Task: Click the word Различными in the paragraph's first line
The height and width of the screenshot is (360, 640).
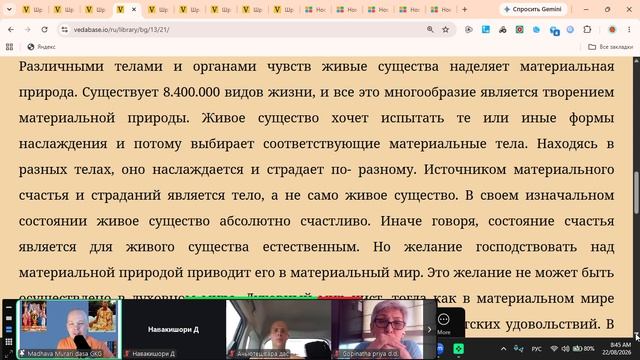Action: point(61,67)
